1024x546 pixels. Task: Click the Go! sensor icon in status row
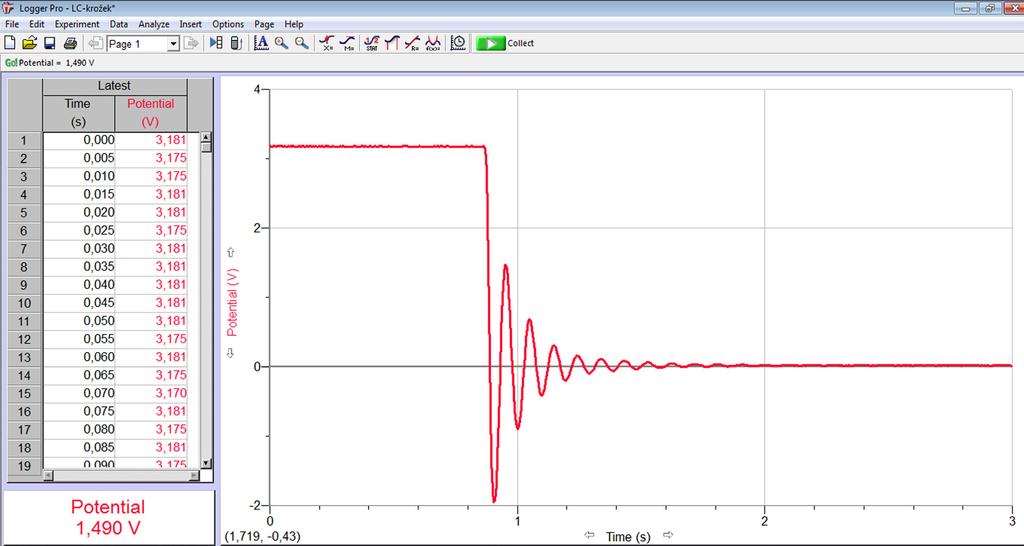coord(10,63)
